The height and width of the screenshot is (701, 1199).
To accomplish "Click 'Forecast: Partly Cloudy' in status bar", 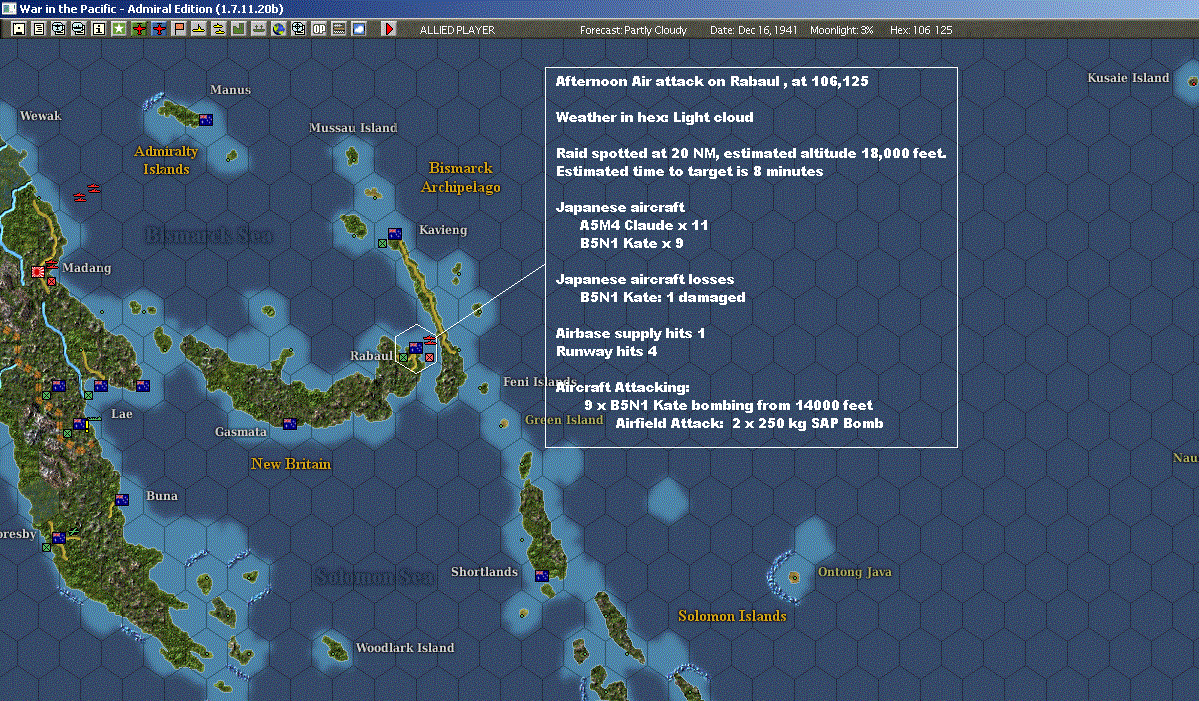I will click(x=633, y=30).
